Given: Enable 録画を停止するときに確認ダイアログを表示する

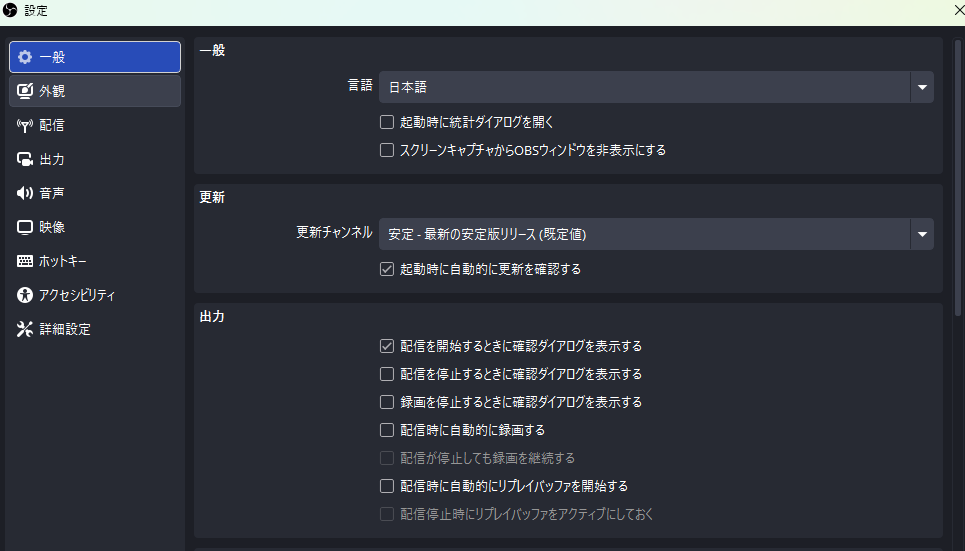Looking at the screenshot, I should click(386, 402).
